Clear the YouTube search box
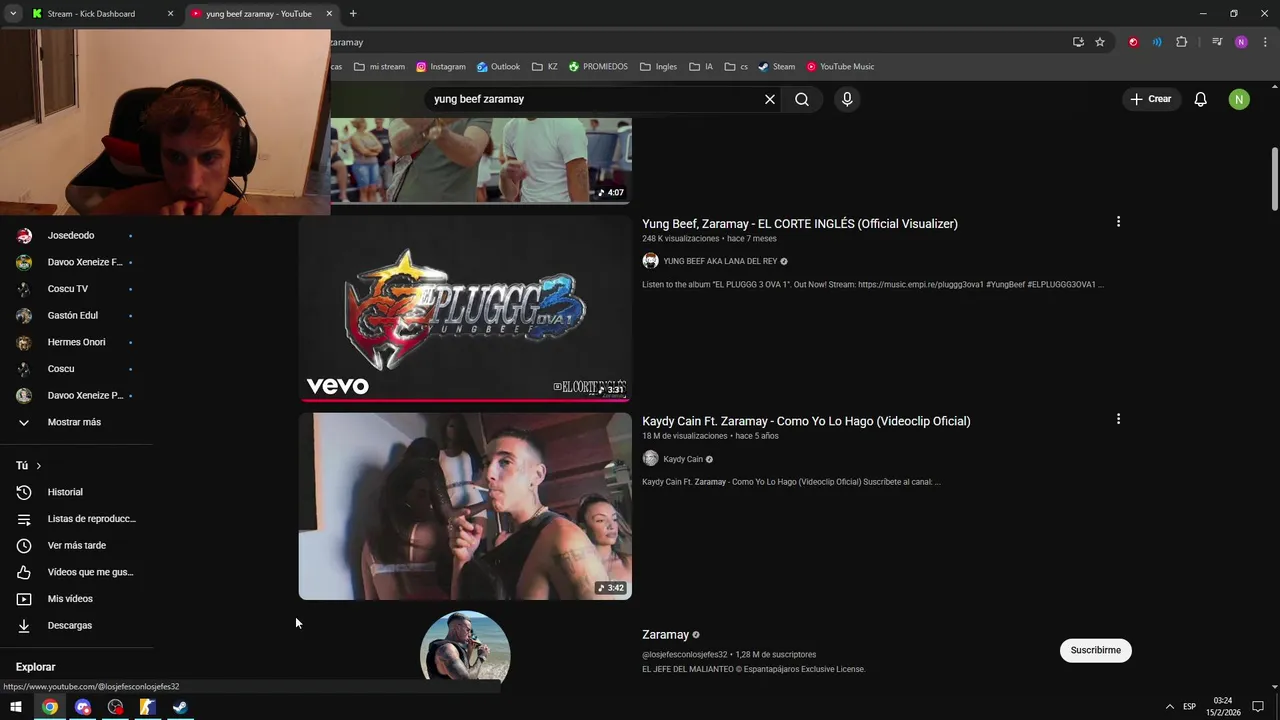1280x720 pixels. tap(770, 99)
